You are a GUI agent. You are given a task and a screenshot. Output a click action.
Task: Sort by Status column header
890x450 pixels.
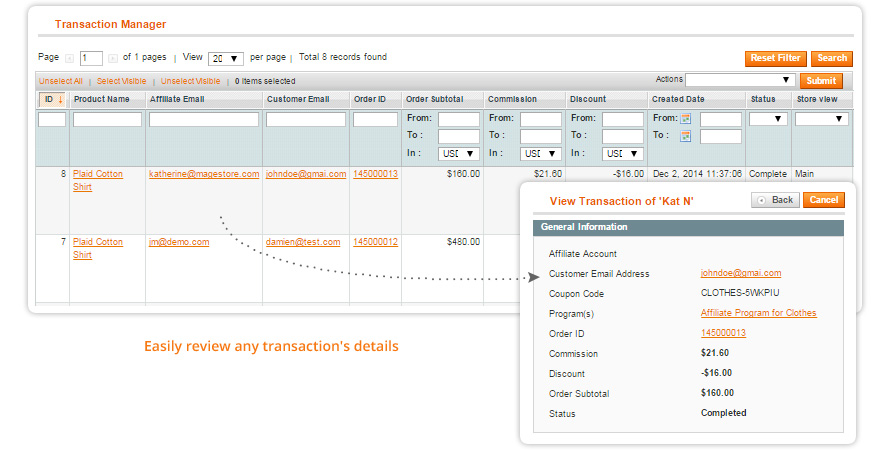[763, 99]
